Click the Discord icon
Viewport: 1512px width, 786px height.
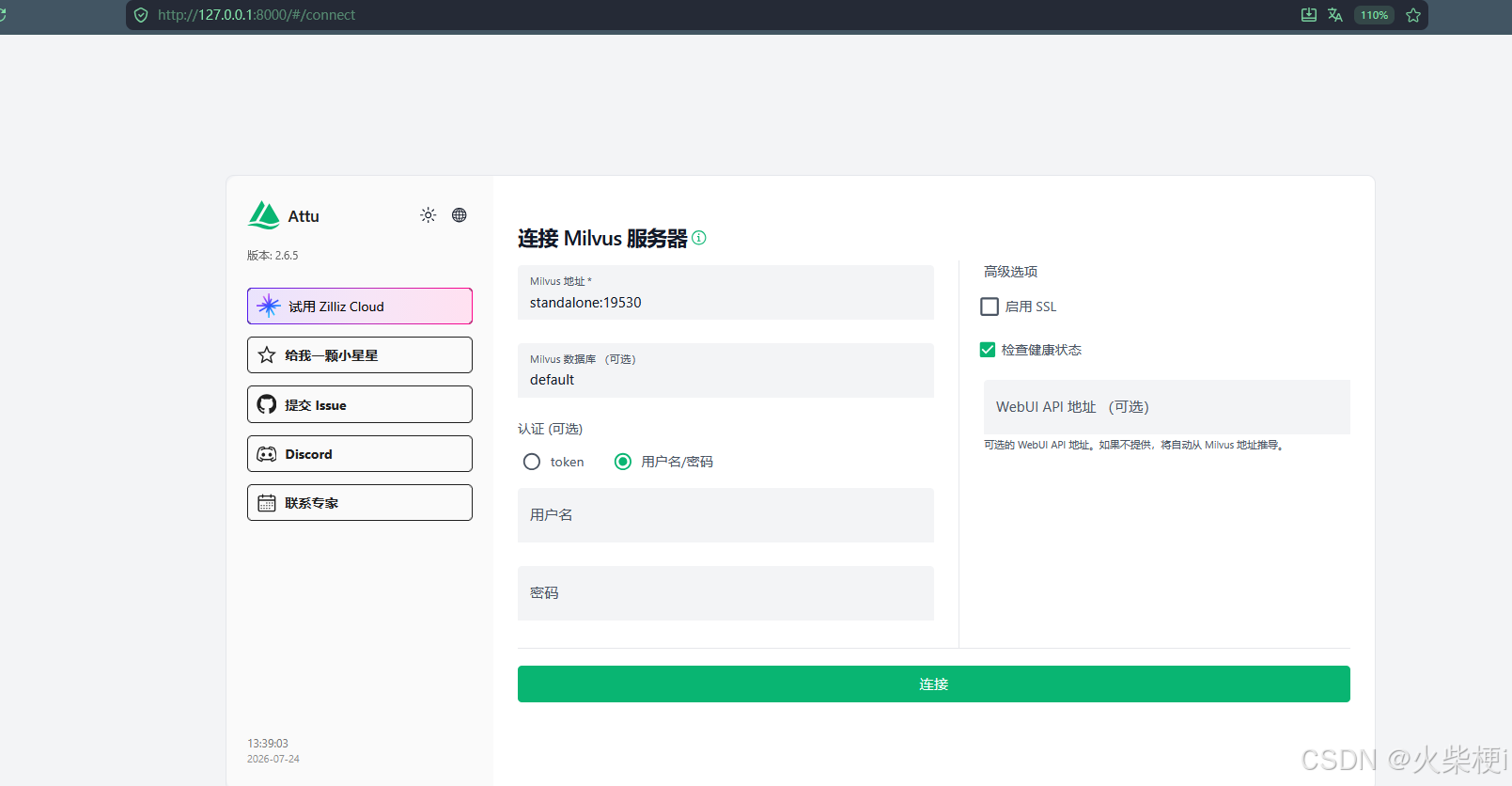point(267,454)
